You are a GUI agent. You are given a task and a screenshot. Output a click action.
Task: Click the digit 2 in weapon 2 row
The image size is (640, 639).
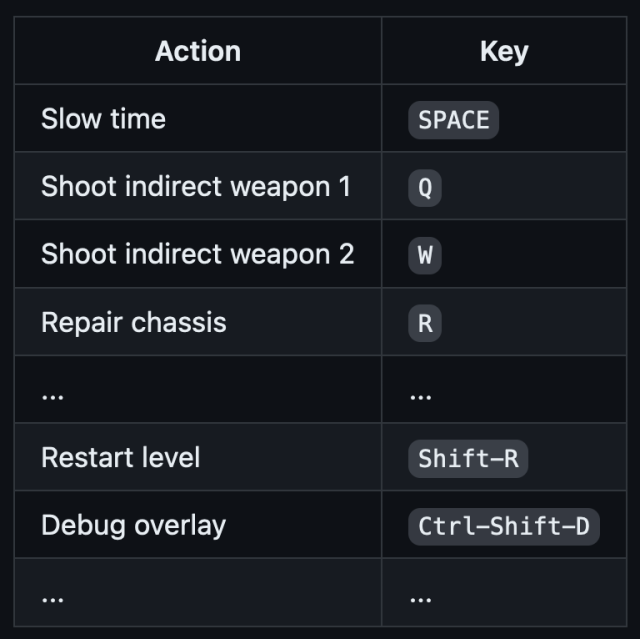(x=345, y=255)
